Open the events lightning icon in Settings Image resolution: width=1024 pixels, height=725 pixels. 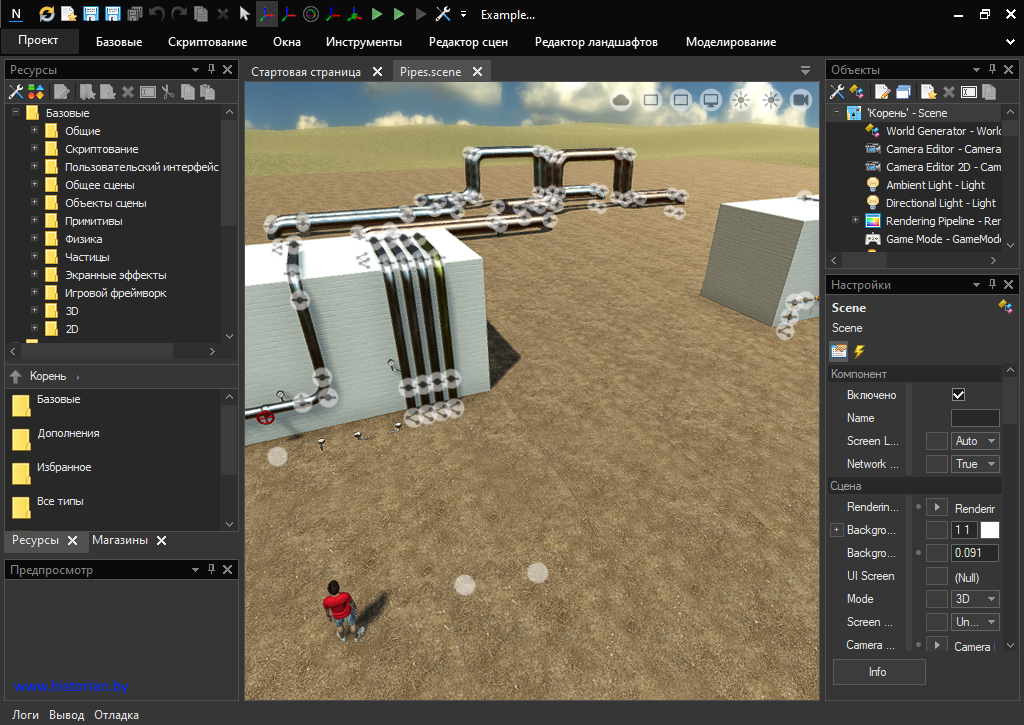pos(859,351)
